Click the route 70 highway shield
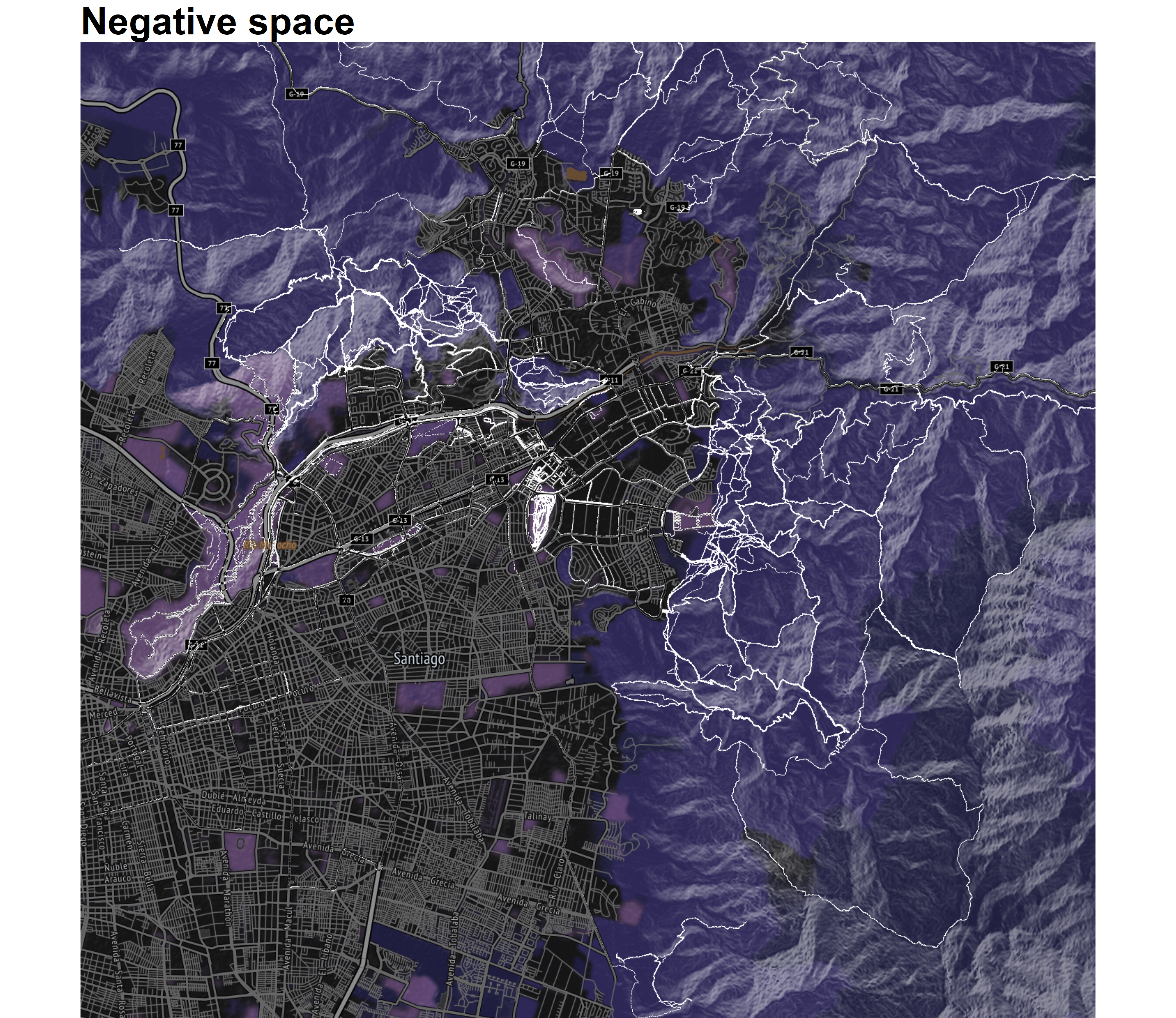The height and width of the screenshot is (1018, 1176). [x=346, y=600]
